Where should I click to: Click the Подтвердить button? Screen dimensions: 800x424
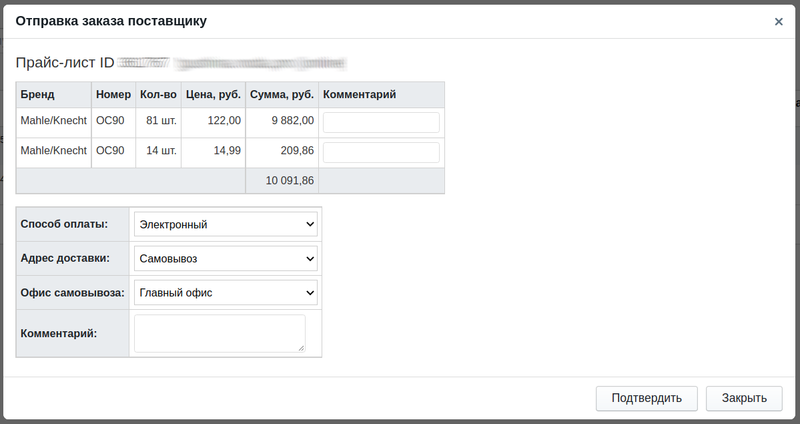(646, 398)
